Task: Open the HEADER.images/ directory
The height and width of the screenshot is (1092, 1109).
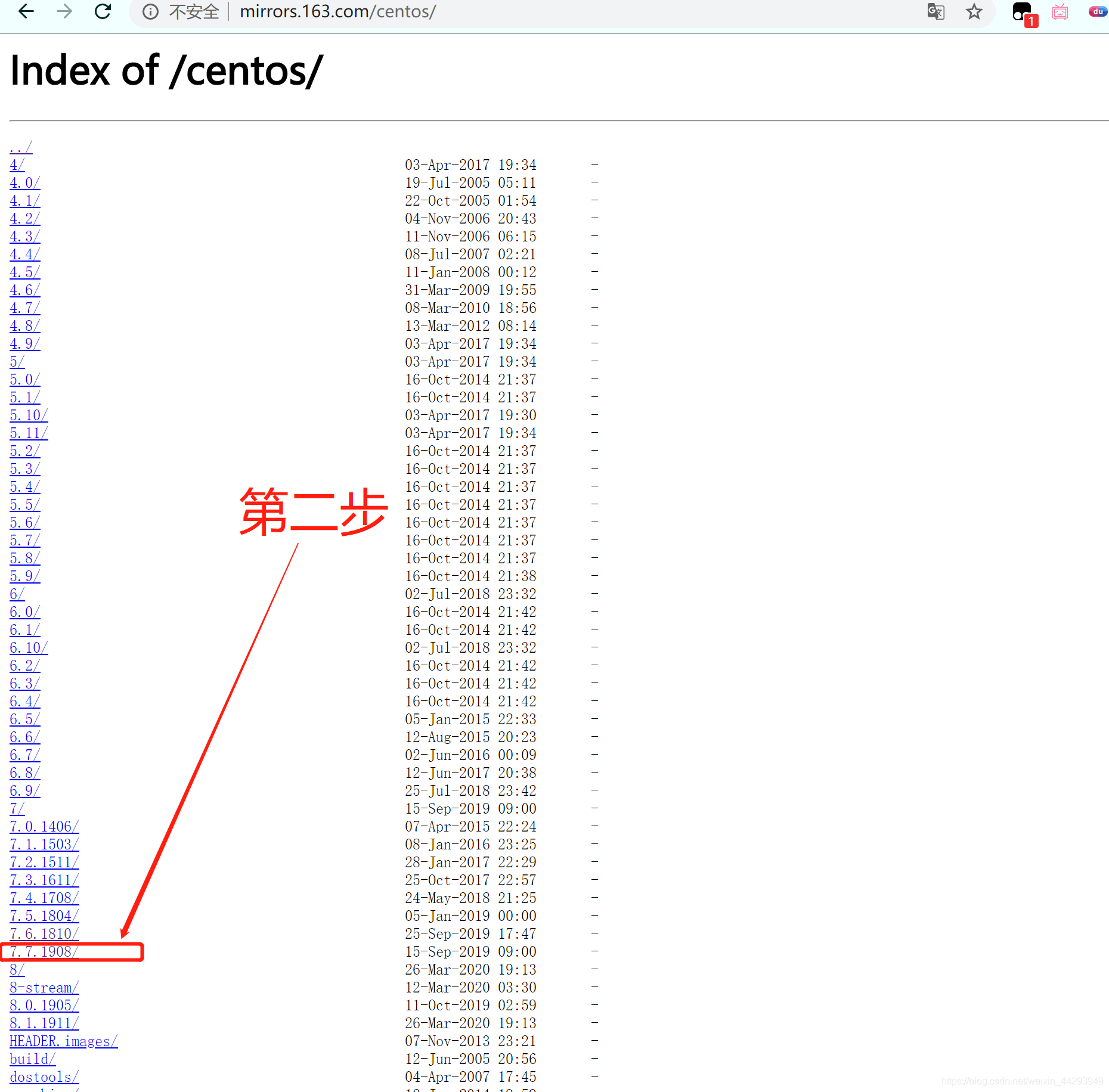Action: (x=64, y=1041)
